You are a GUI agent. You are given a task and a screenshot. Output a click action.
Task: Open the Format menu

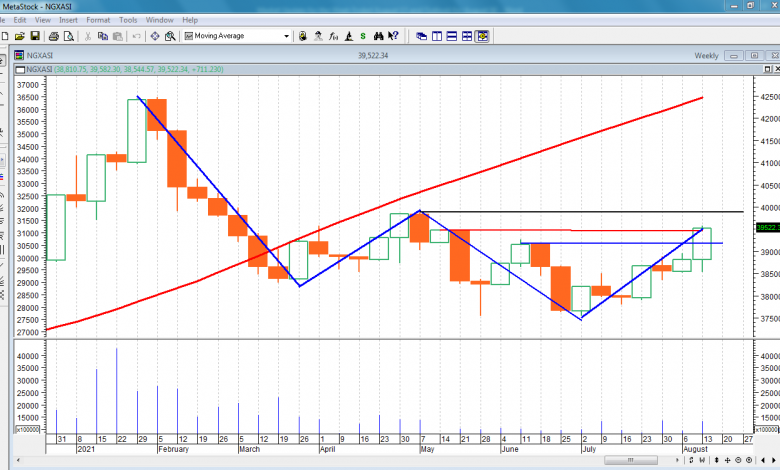click(98, 19)
